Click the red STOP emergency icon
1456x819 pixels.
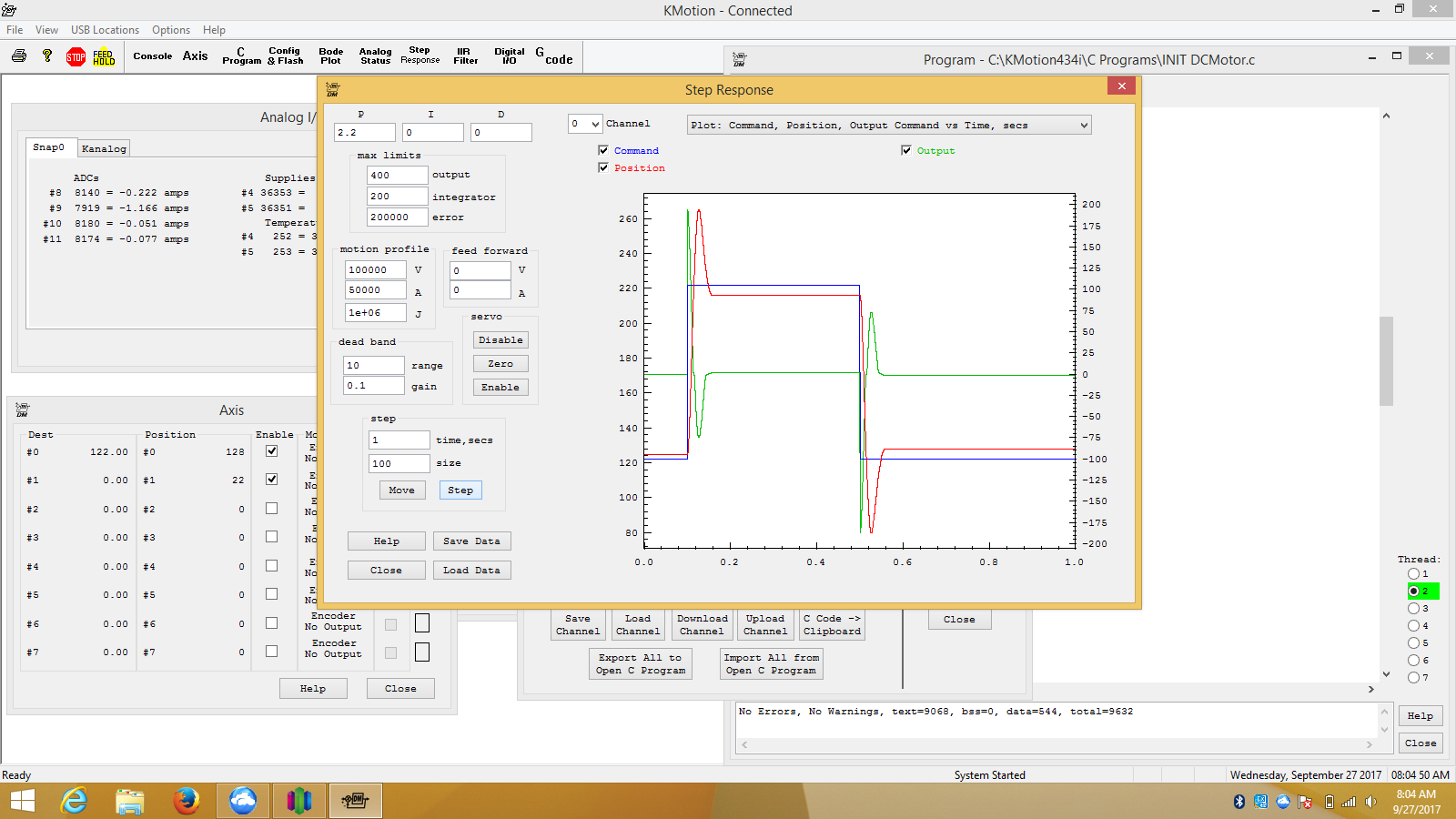point(76,57)
